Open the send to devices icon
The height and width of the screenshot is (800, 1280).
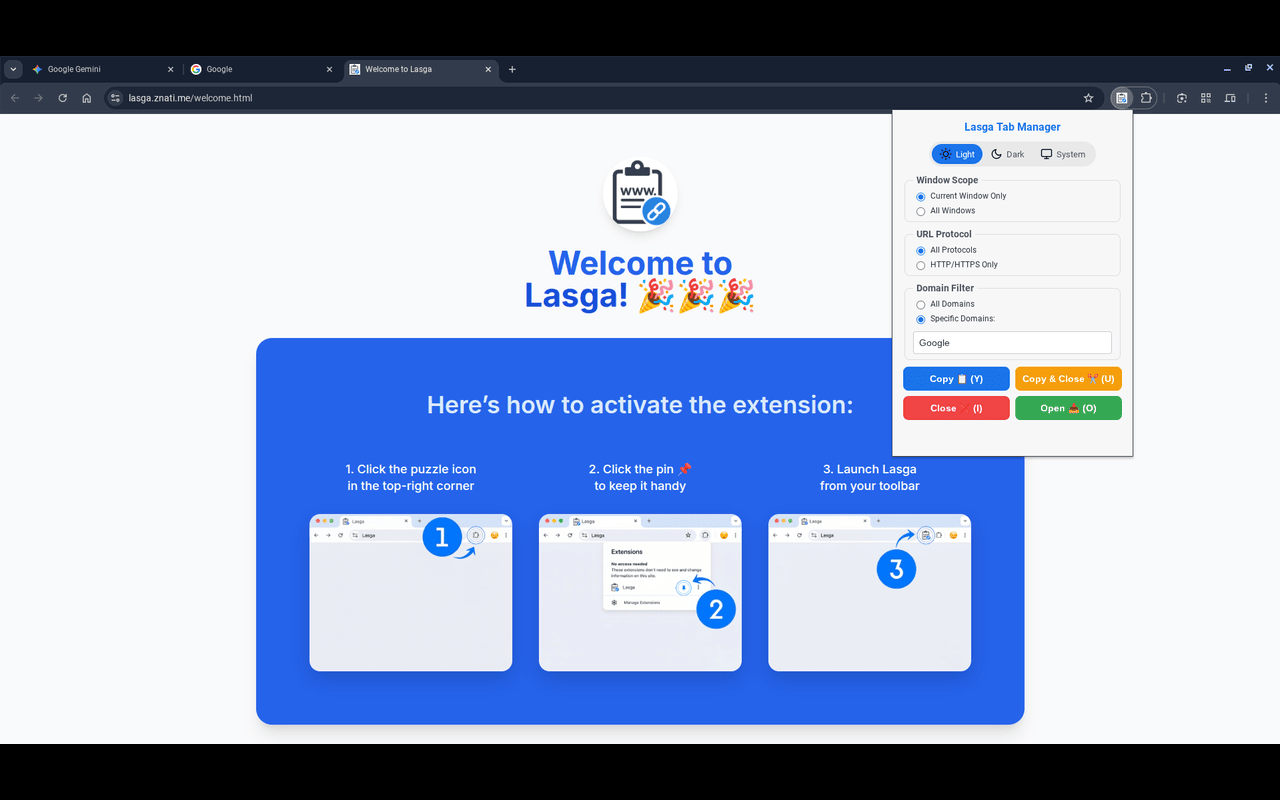[1230, 98]
